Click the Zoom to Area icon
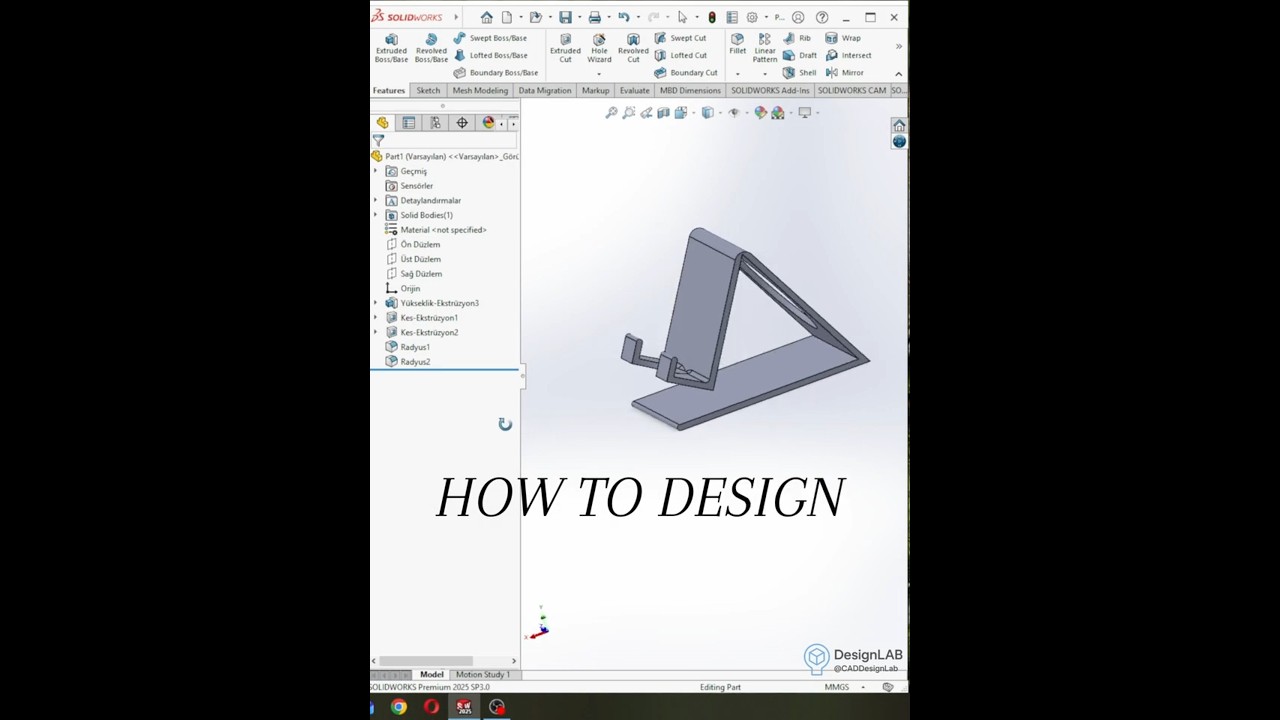Screen dimensions: 1280x720 click(x=629, y=113)
